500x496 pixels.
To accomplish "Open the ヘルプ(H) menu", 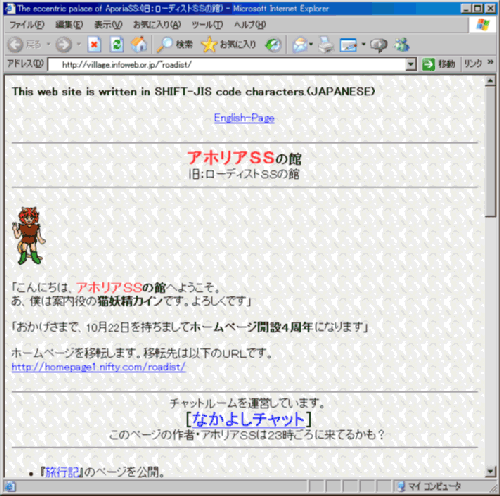I will click(x=250, y=24).
